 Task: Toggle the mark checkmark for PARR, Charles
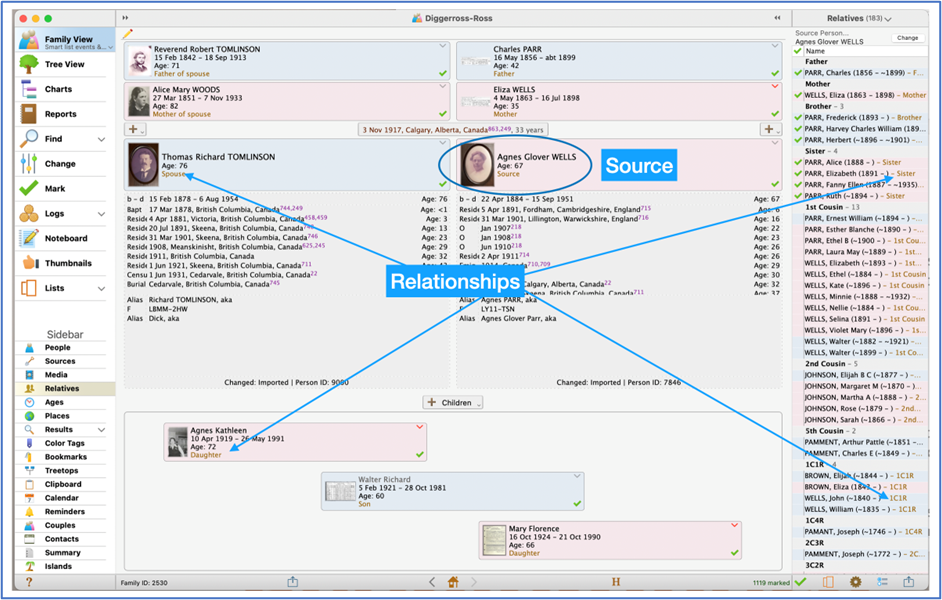click(x=798, y=73)
